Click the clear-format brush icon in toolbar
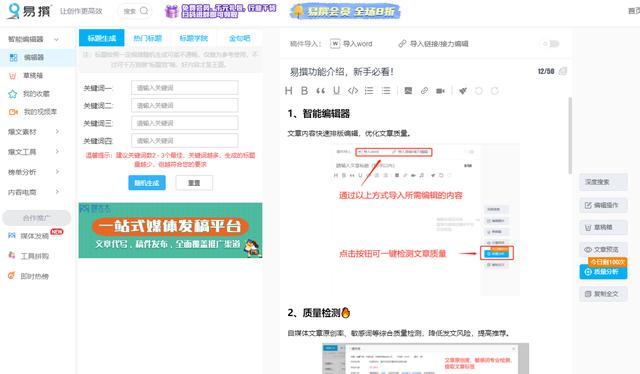 pos(462,91)
